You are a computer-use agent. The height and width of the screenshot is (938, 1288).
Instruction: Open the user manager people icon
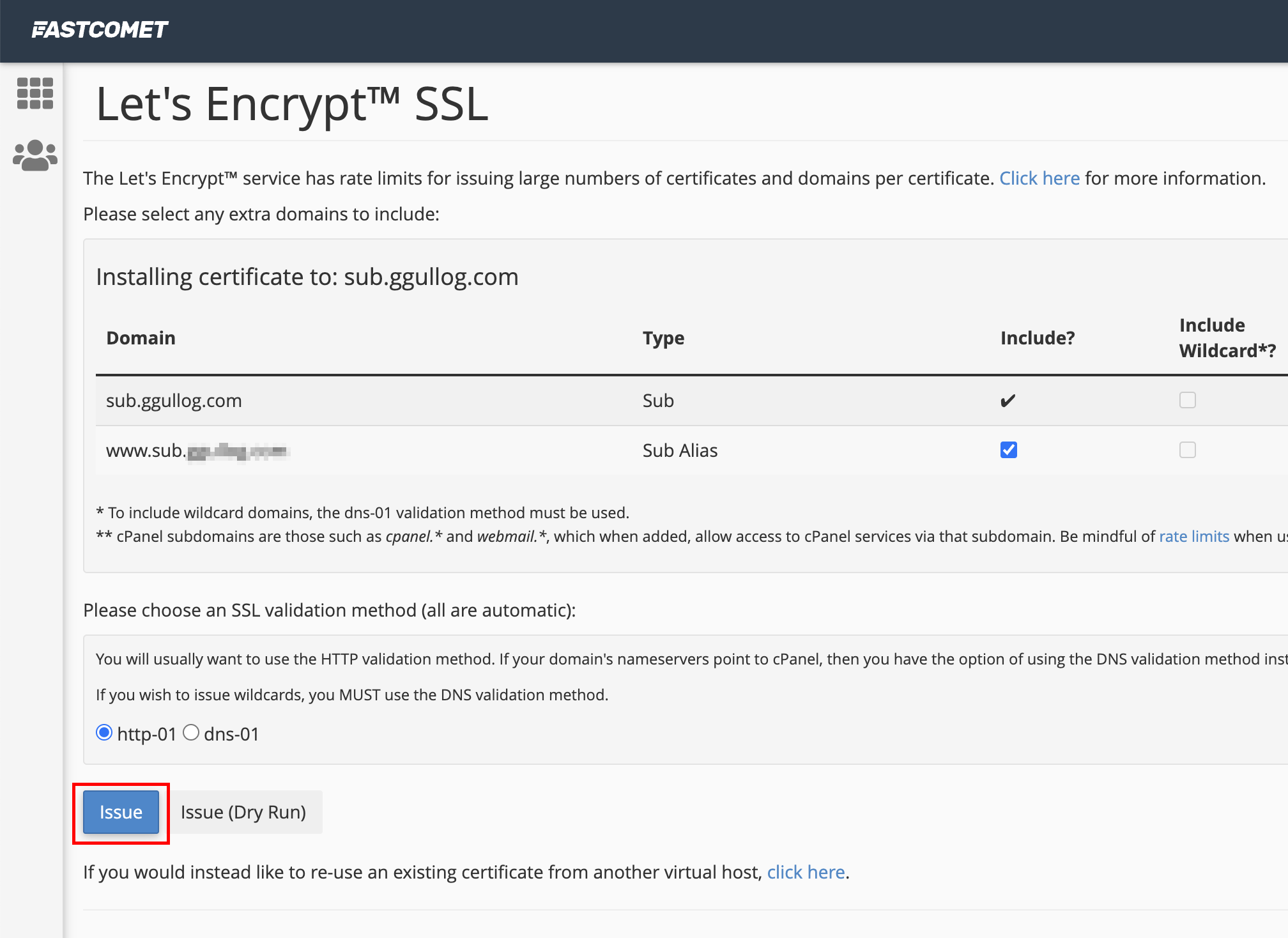click(x=34, y=155)
